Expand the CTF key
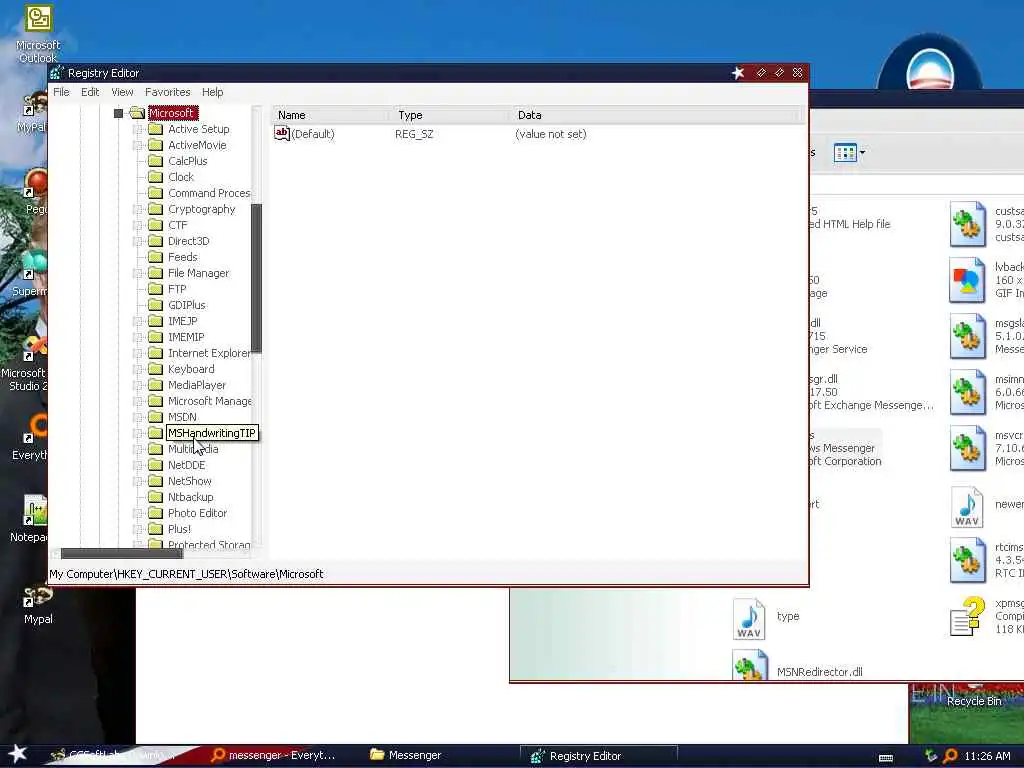Screen dimensions: 1024x768 137,225
